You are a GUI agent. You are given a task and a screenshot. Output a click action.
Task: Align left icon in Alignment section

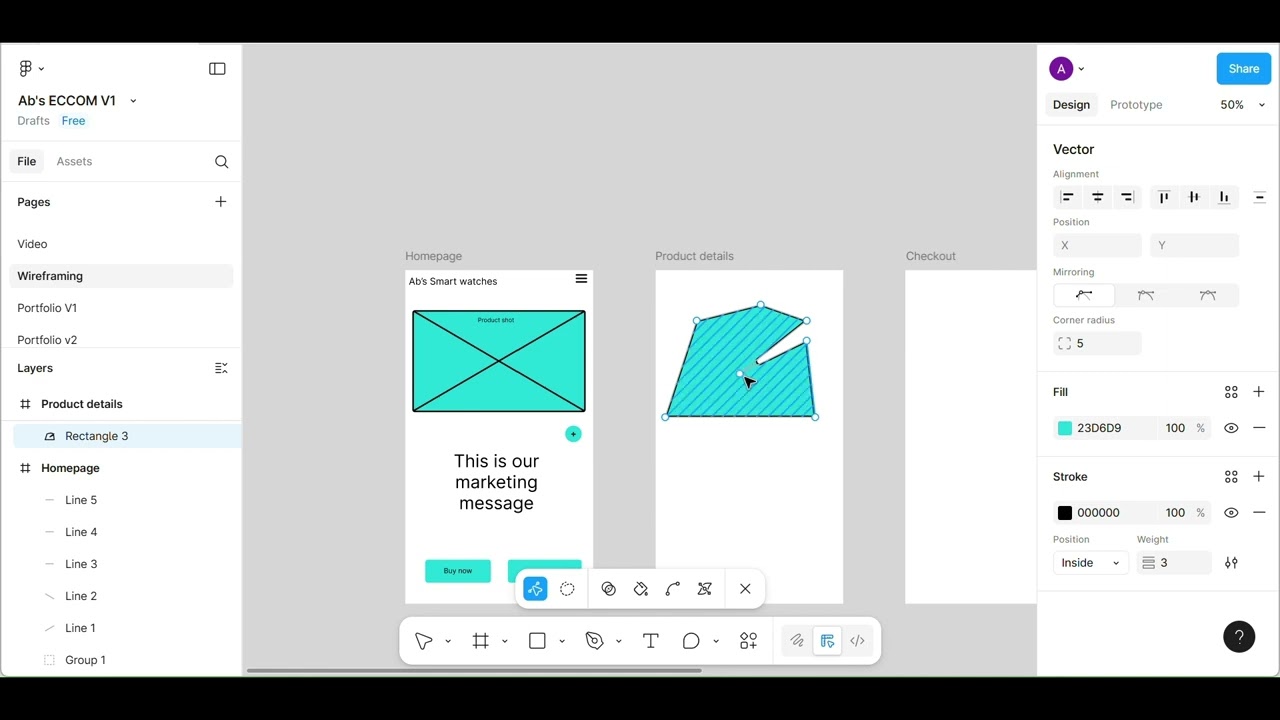click(x=1067, y=197)
